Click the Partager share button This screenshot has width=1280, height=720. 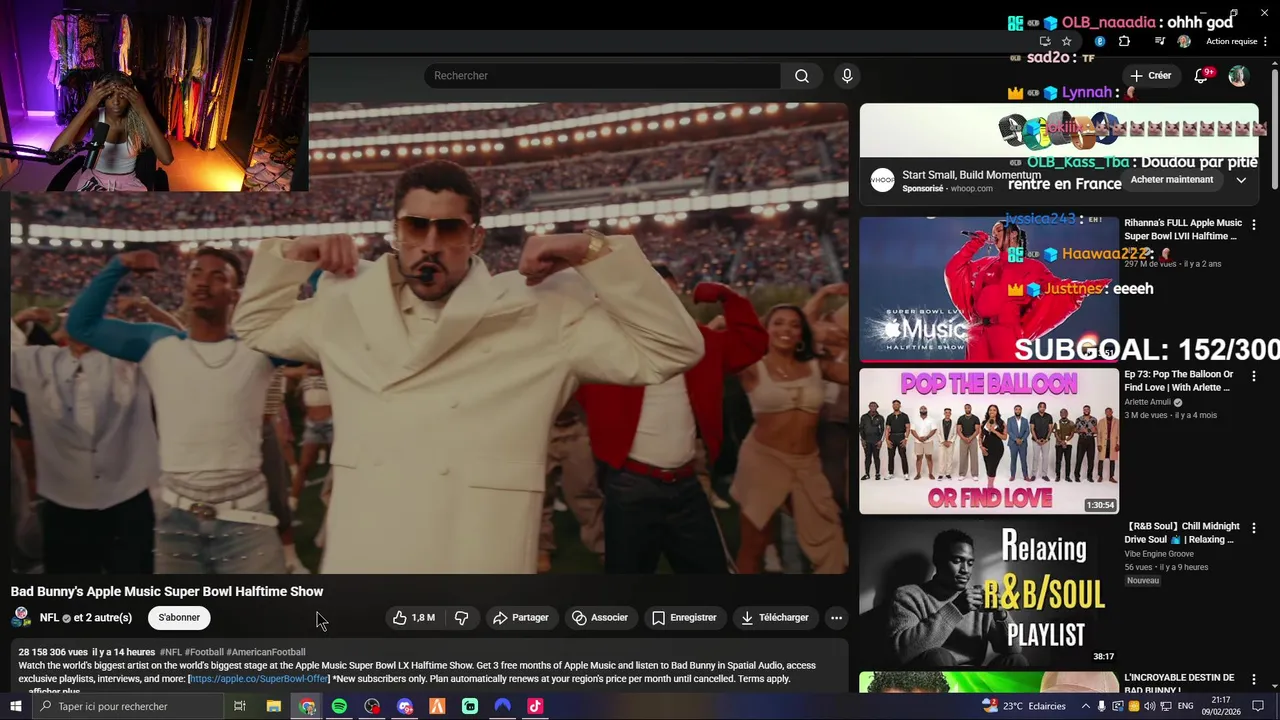click(520, 618)
